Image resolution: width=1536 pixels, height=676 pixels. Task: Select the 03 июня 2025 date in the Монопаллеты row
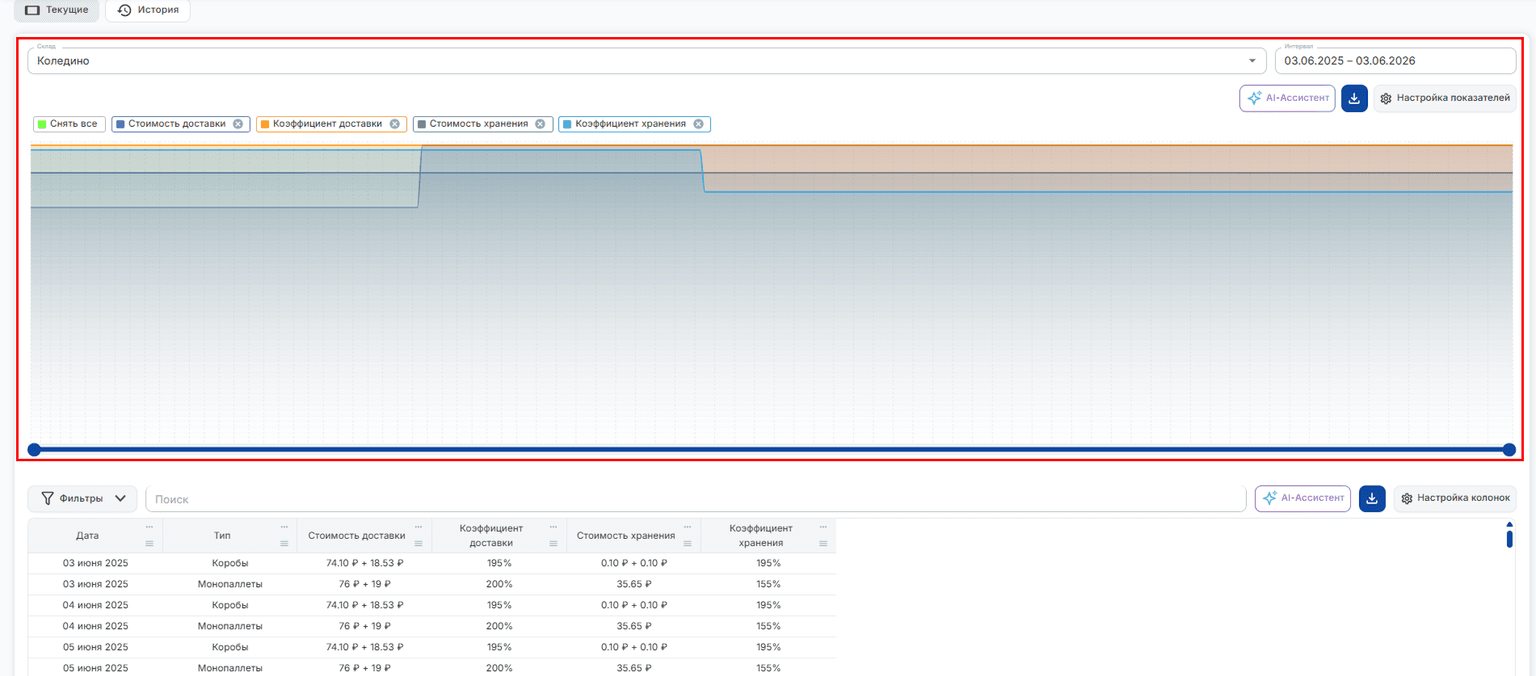(x=95, y=584)
